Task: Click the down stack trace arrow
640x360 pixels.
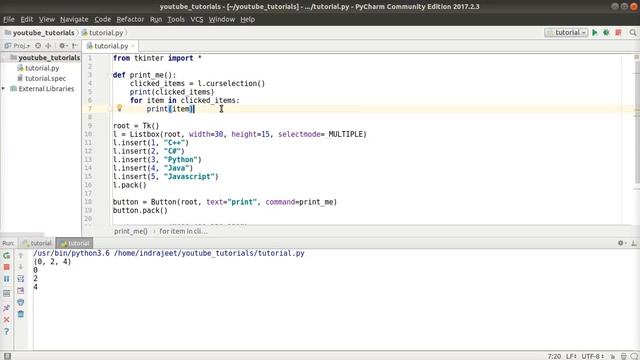Action: coord(21,267)
